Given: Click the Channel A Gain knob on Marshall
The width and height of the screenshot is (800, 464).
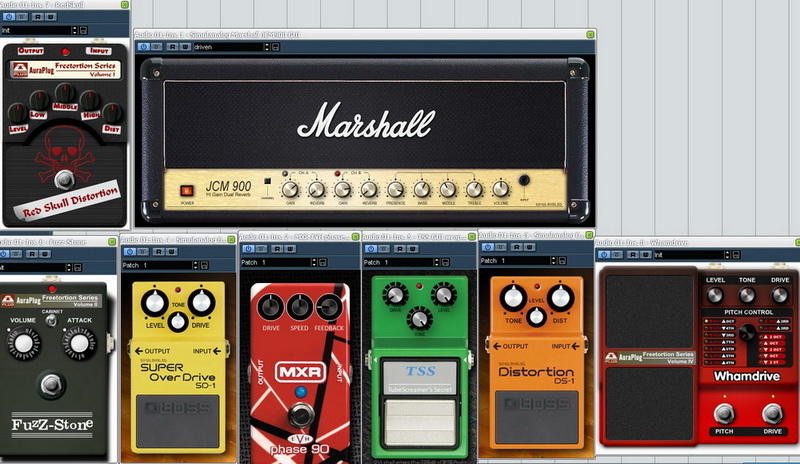Looking at the screenshot, I should click(290, 189).
